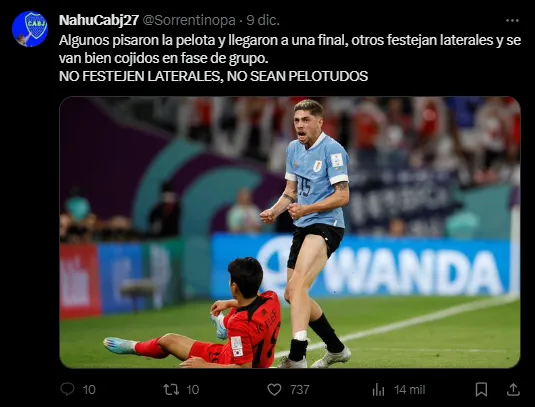Open the reply speech bubble icon
Image resolution: width=535 pixels, height=407 pixels.
point(67,389)
